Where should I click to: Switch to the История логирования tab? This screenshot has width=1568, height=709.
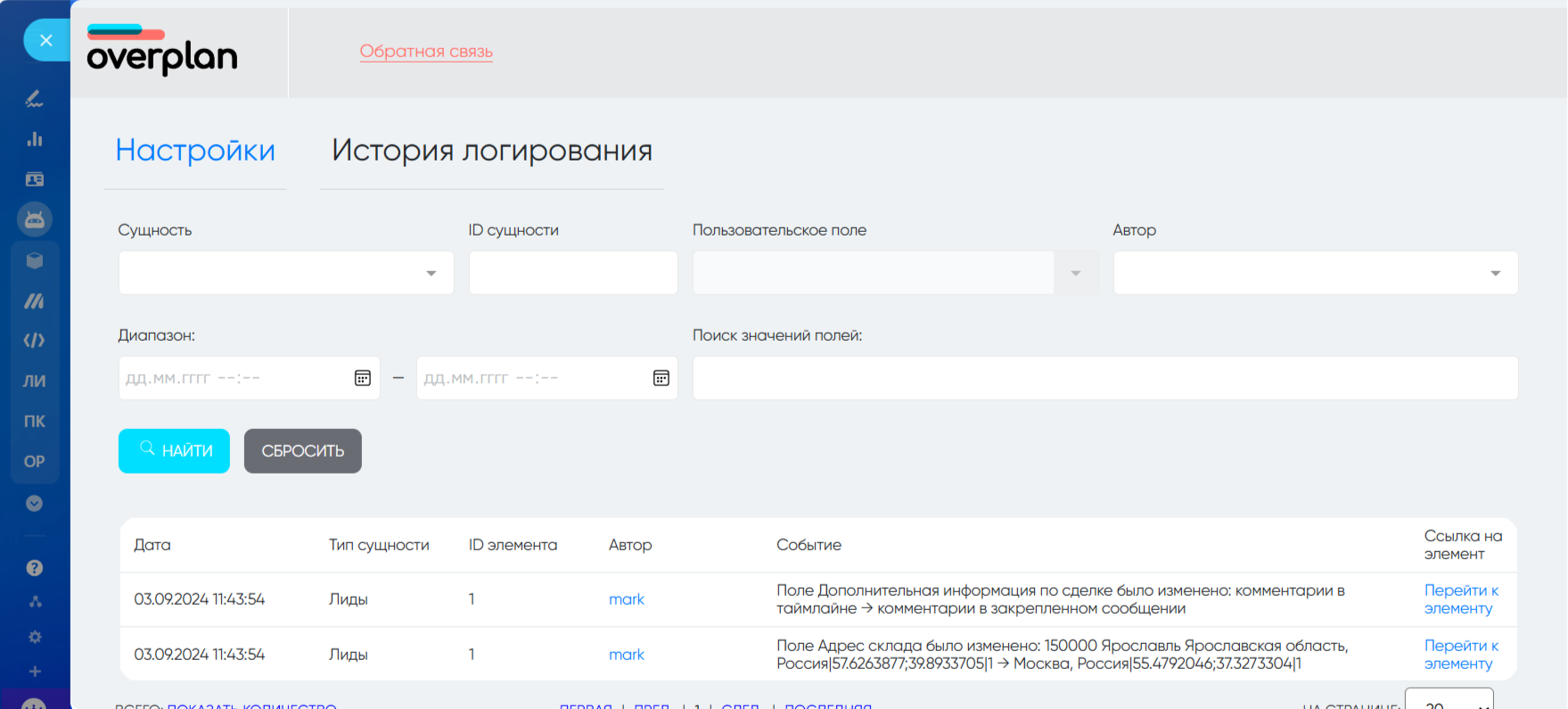point(491,151)
